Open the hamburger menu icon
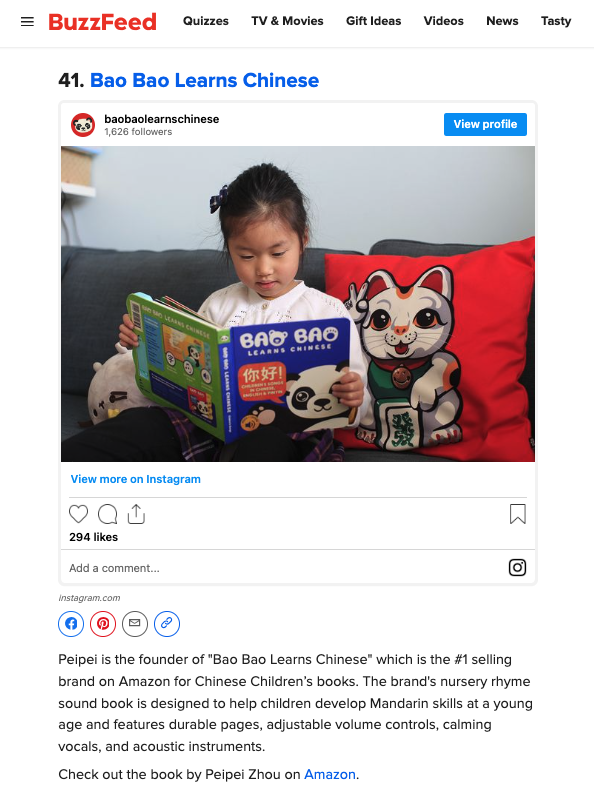The width and height of the screenshot is (594, 793). pyautogui.click(x=27, y=22)
